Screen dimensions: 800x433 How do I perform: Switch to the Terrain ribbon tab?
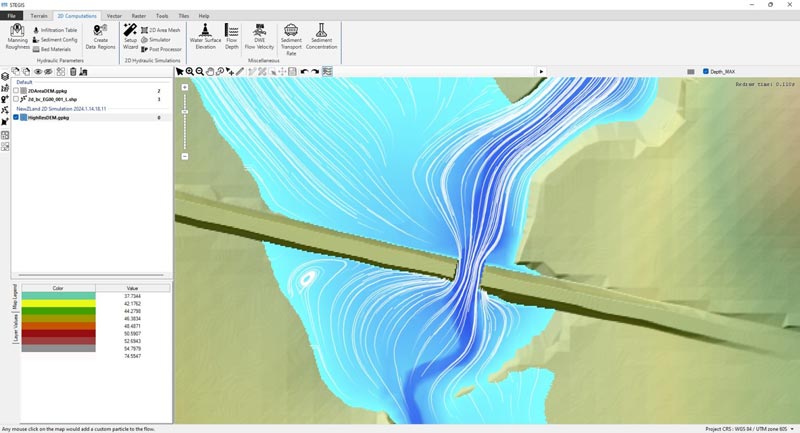[x=39, y=16]
